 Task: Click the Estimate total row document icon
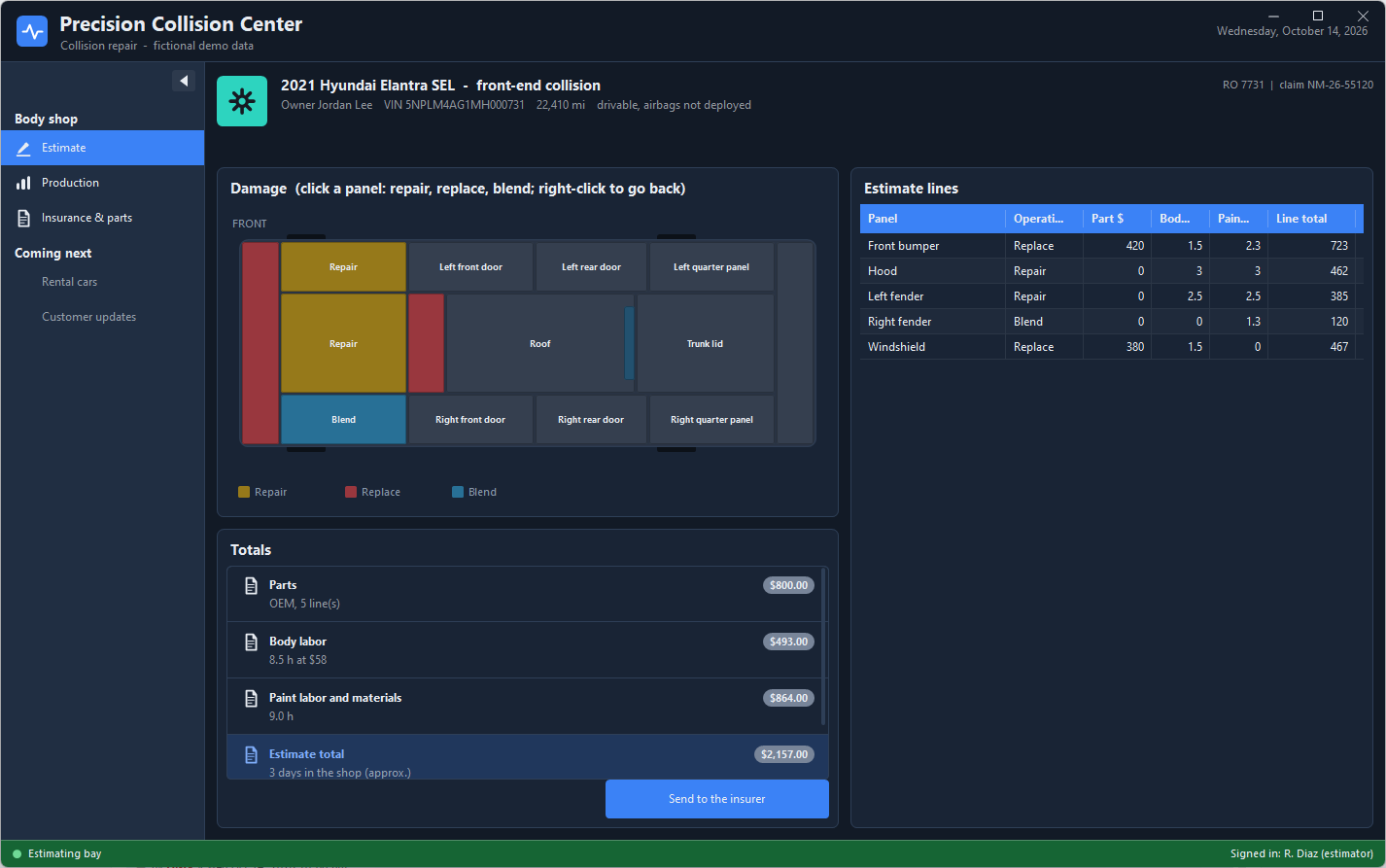click(x=251, y=754)
